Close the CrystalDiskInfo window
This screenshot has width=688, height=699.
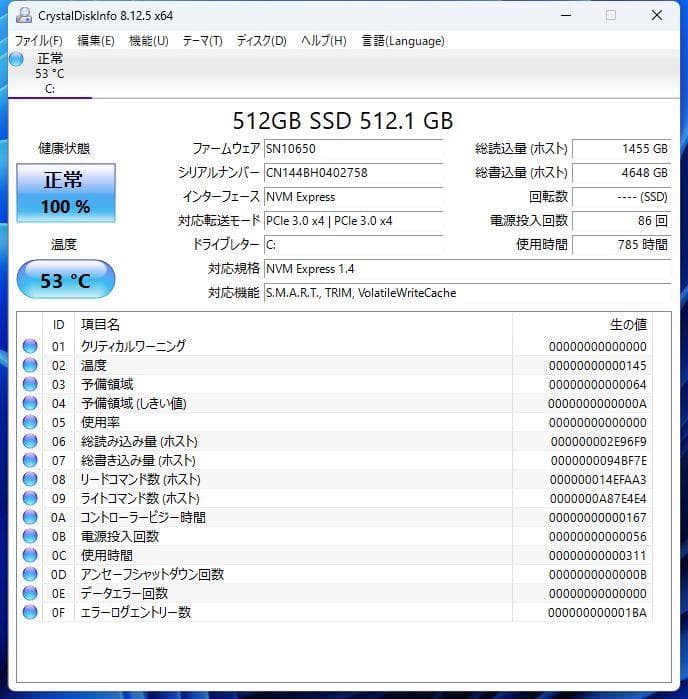pos(657,15)
